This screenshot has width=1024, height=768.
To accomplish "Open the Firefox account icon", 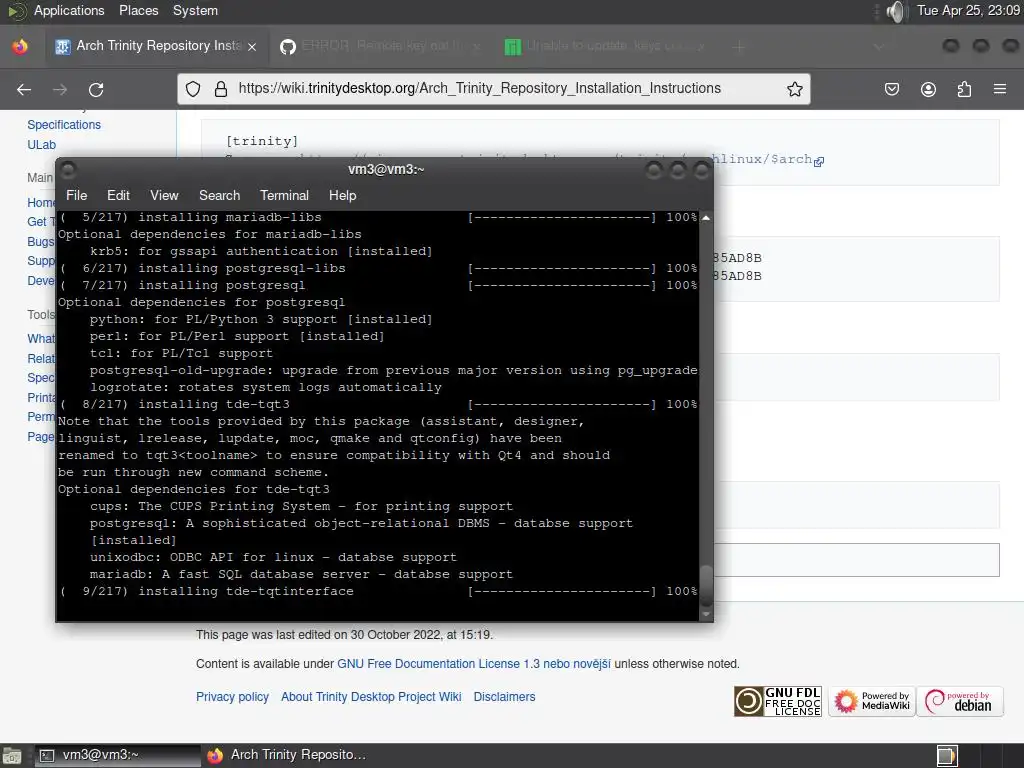I will (x=928, y=89).
